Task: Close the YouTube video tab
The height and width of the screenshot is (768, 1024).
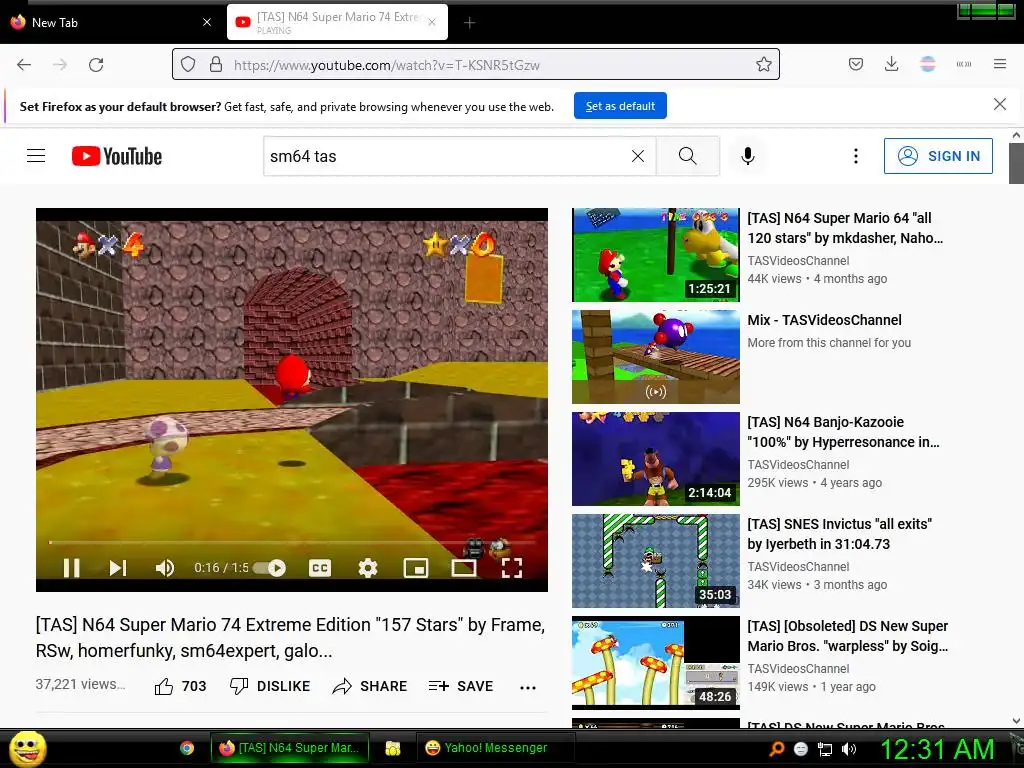Action: [432, 22]
